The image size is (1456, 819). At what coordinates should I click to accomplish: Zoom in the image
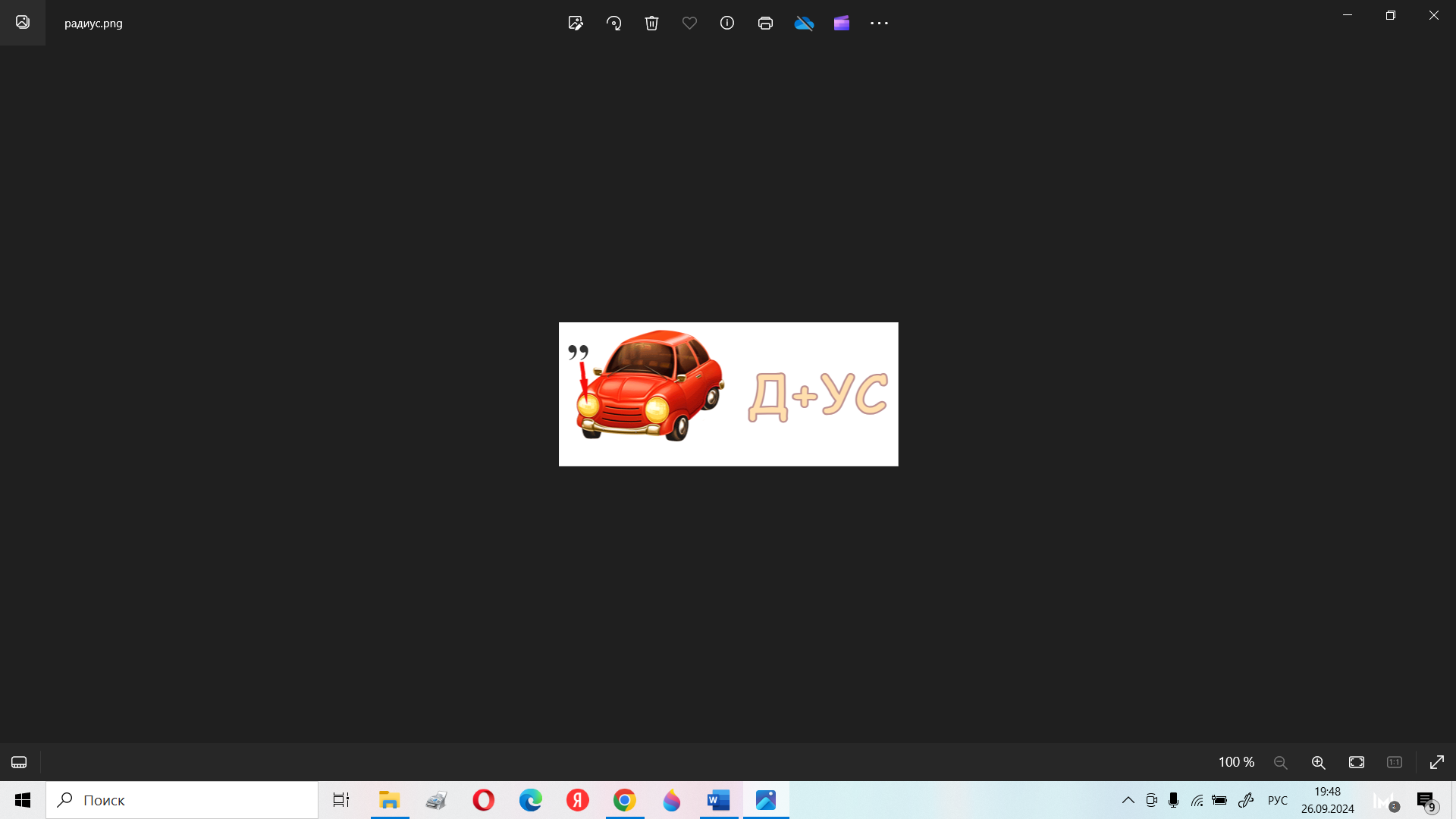click(1319, 762)
